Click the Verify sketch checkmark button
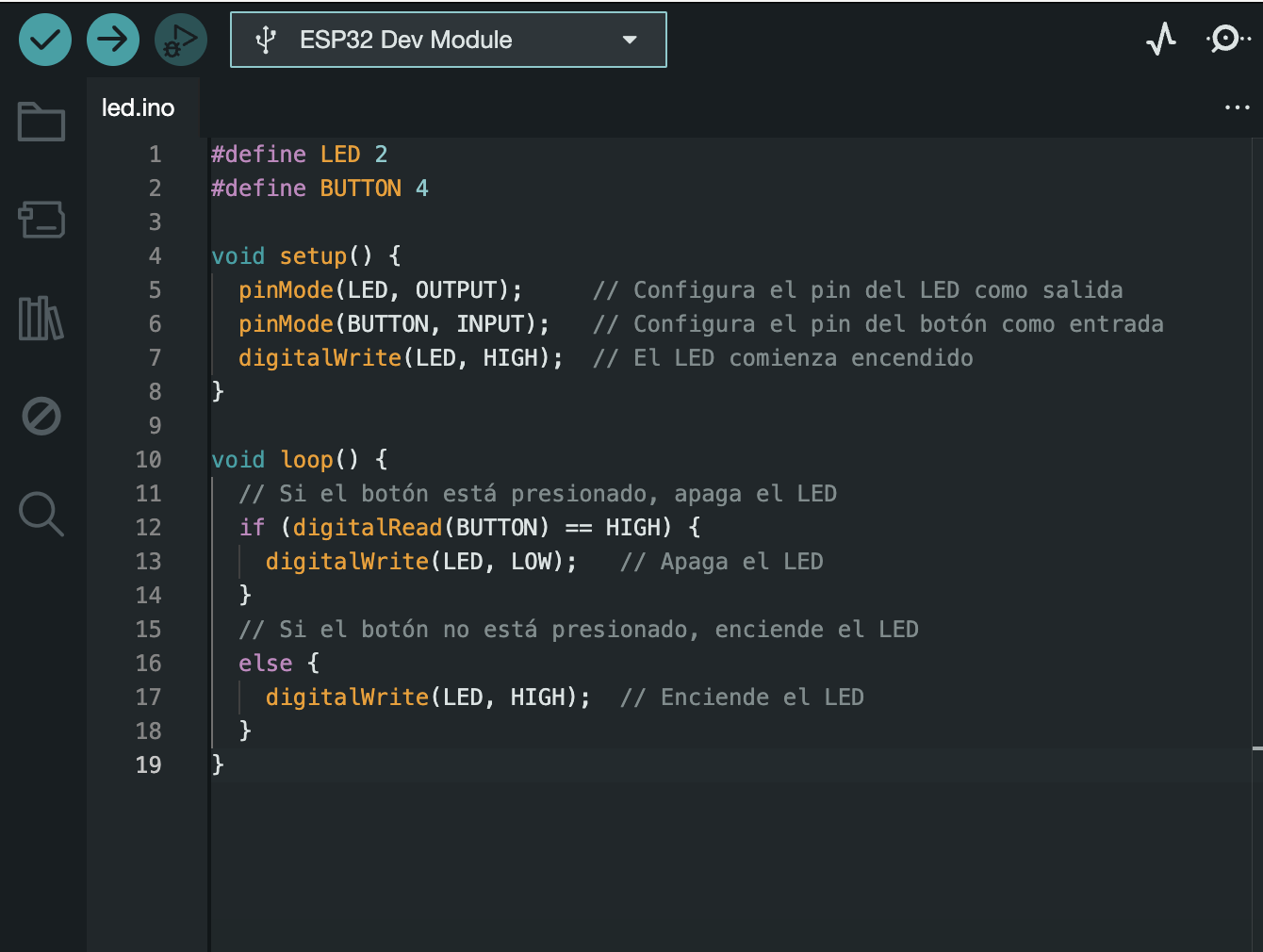The height and width of the screenshot is (952, 1263). pos(45,40)
